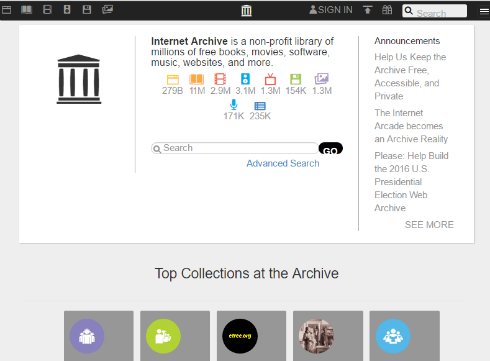Screen dimensions: 490x361
Task: Click the 'Announcements' heading
Action: pyautogui.click(x=407, y=41)
